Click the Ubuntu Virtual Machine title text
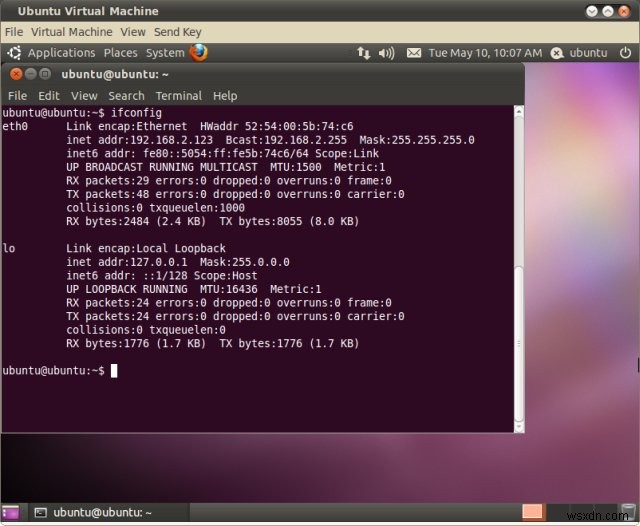Viewport: 640px width, 526px height. click(x=88, y=11)
